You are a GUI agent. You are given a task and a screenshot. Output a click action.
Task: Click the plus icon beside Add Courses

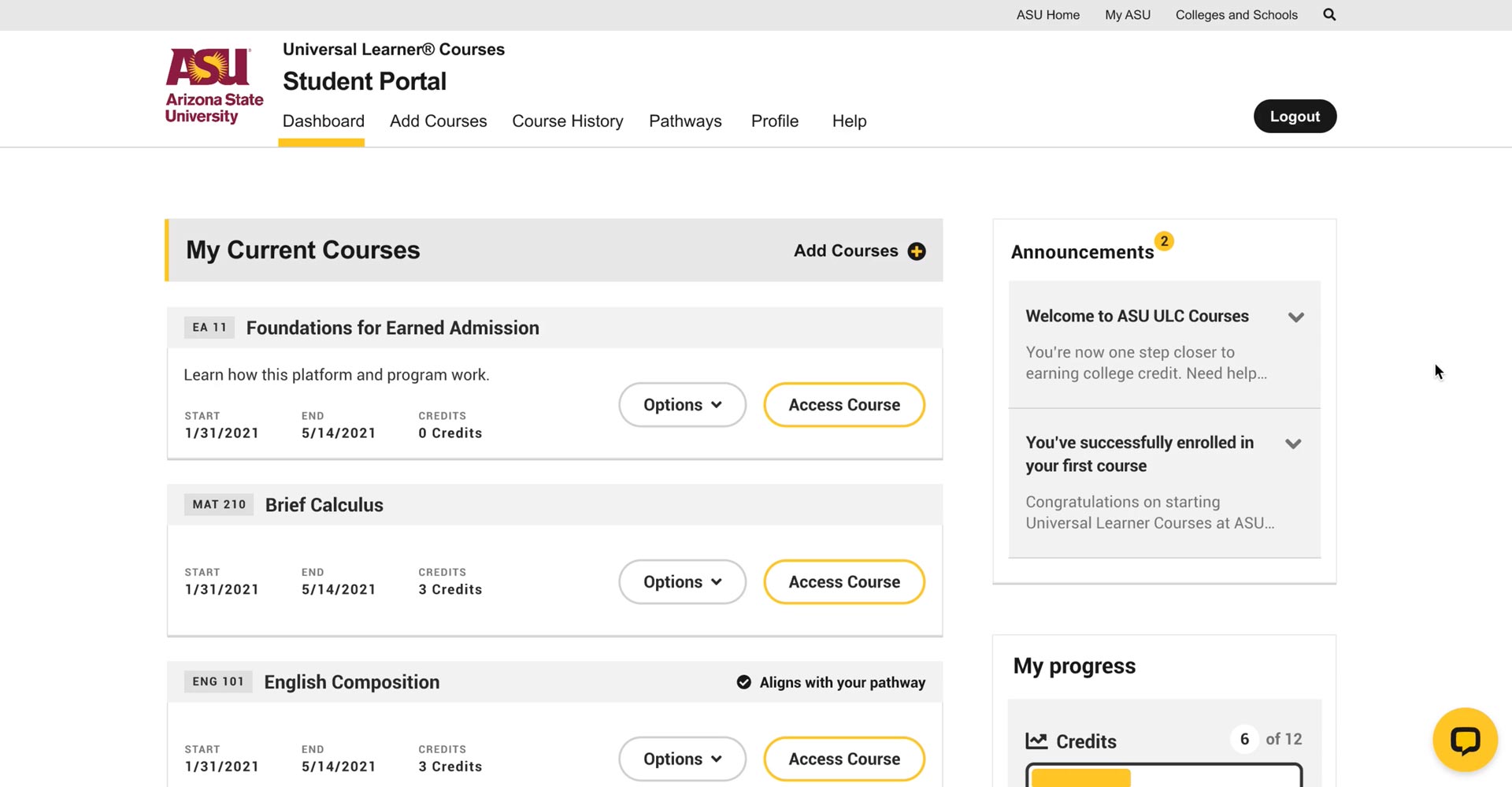pyautogui.click(x=917, y=251)
